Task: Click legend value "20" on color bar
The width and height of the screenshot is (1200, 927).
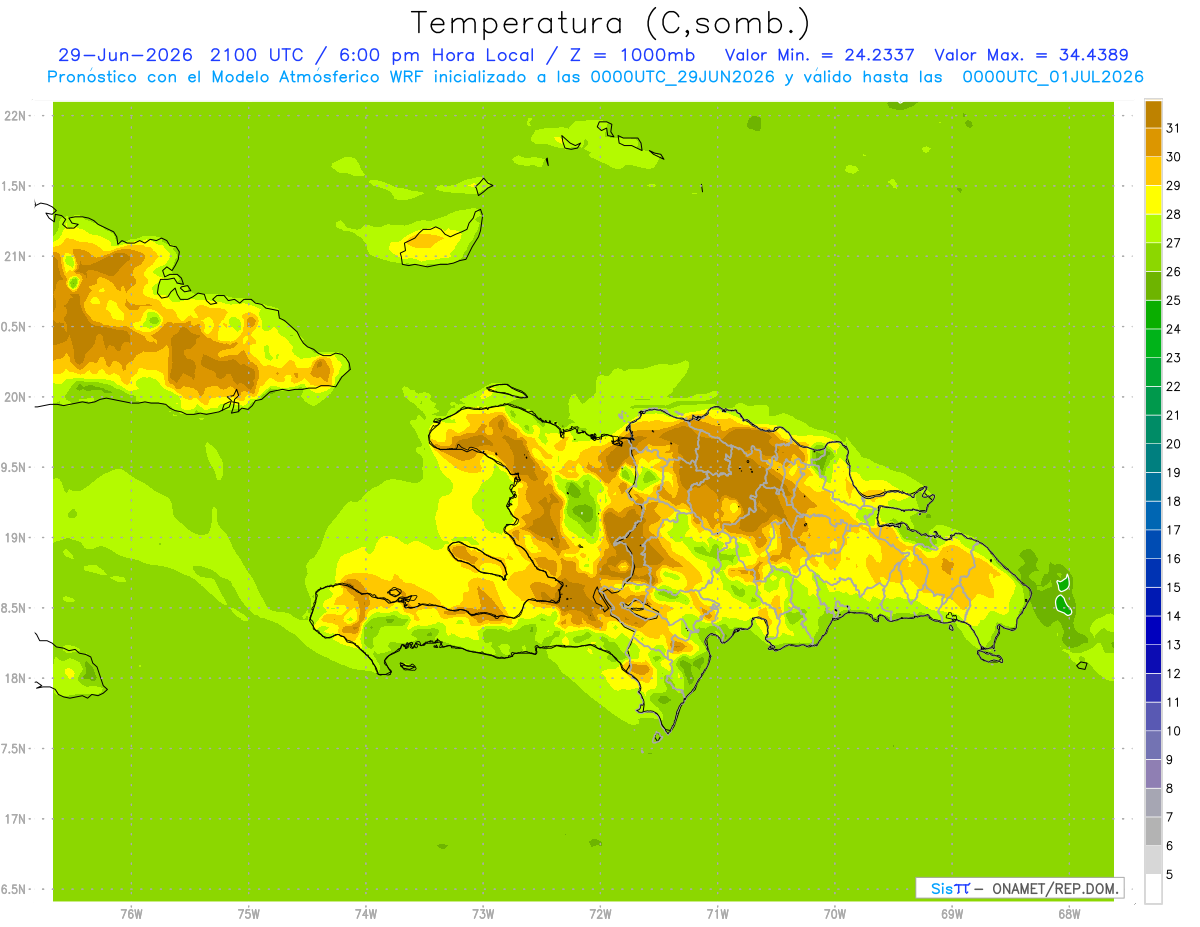Action: tap(1173, 444)
